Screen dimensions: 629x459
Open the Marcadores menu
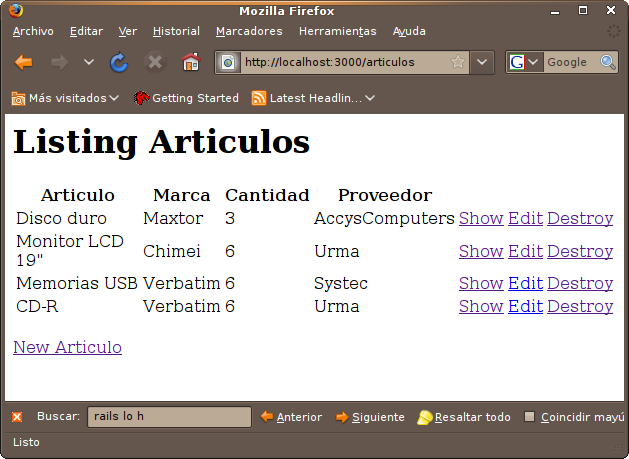click(x=249, y=31)
